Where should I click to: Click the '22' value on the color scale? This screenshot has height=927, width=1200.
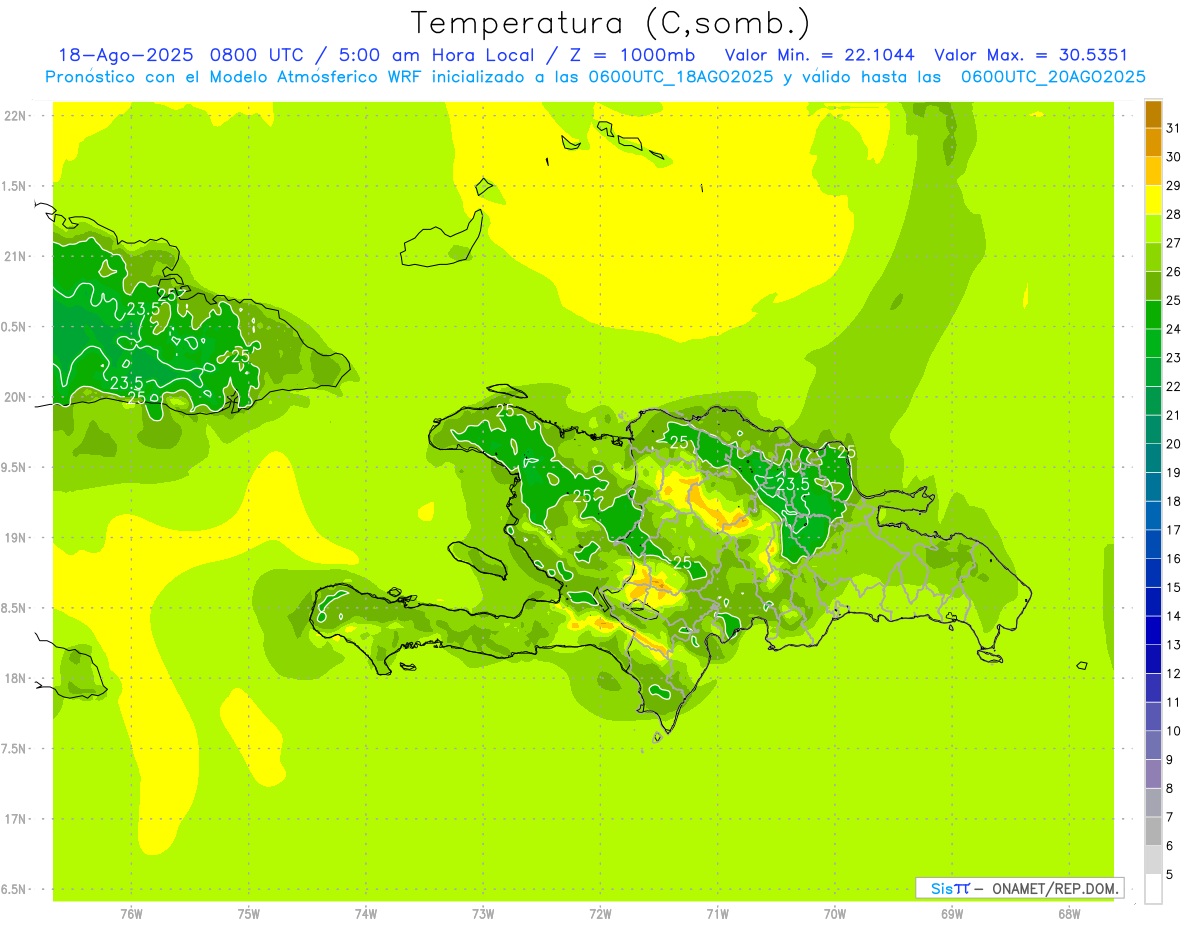tap(1174, 386)
